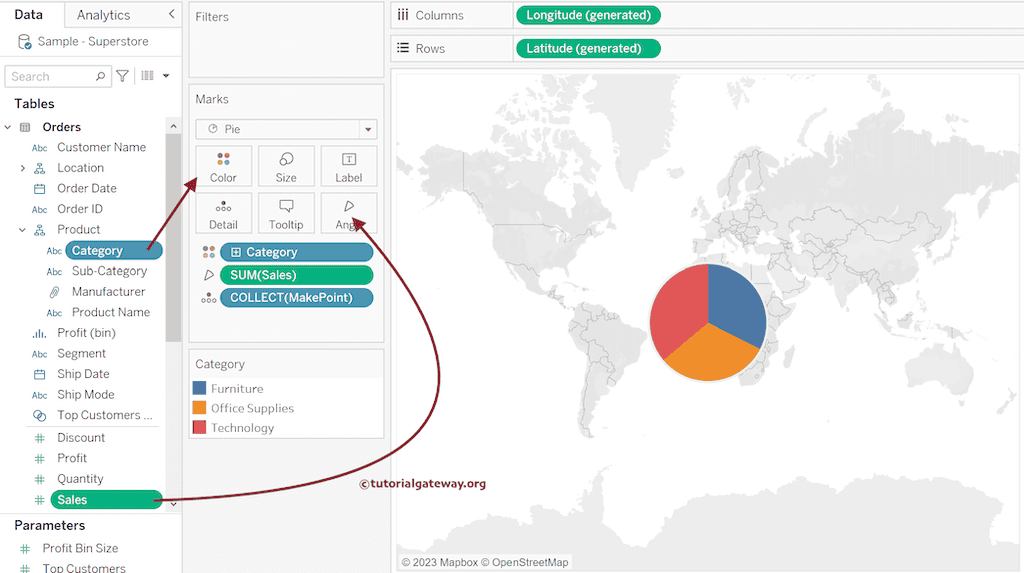Click the Product hierarchy icon
The width and height of the screenshot is (1024, 573).
click(x=40, y=230)
